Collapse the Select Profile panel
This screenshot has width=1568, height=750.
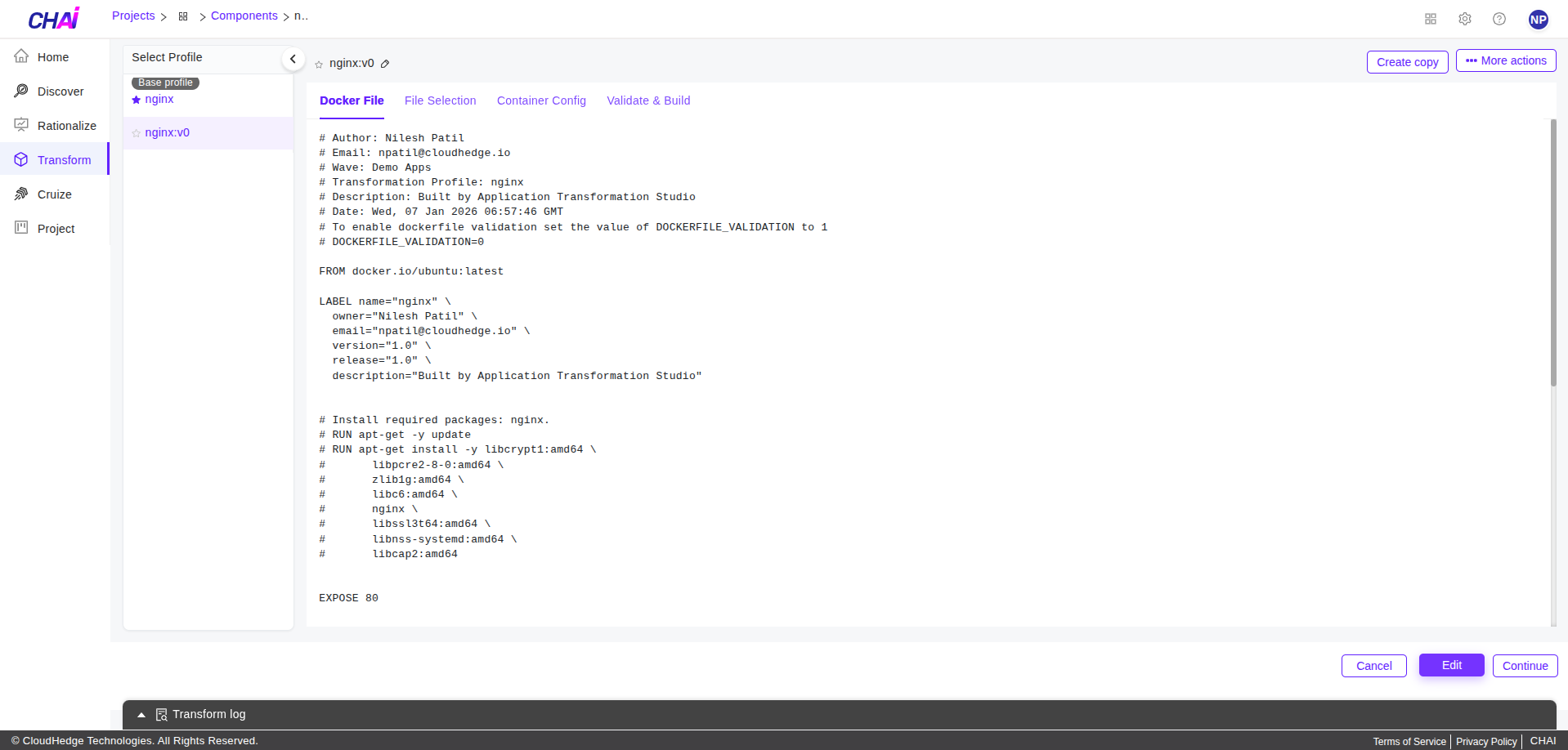tap(293, 59)
